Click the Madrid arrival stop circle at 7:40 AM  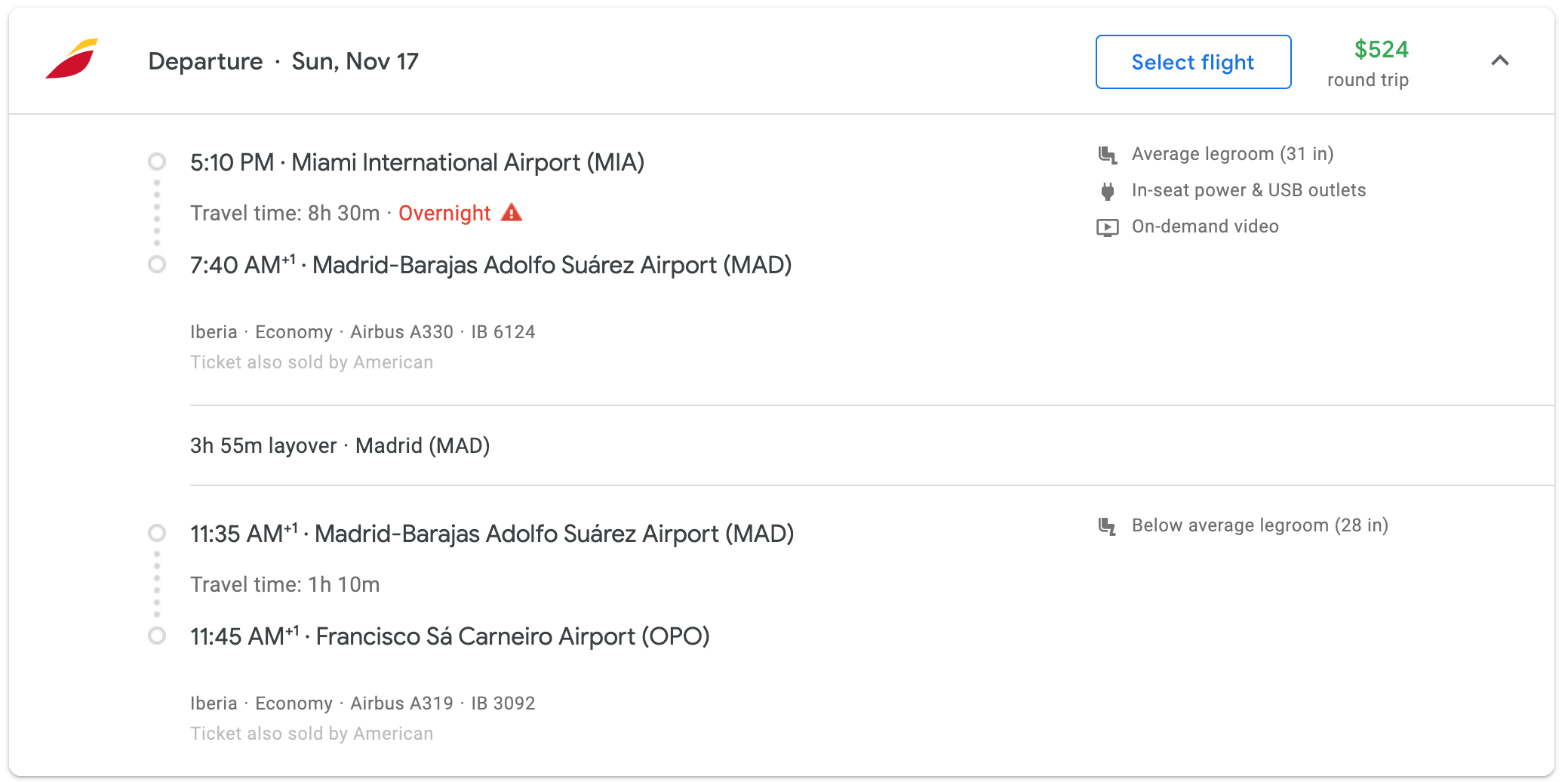click(x=157, y=264)
